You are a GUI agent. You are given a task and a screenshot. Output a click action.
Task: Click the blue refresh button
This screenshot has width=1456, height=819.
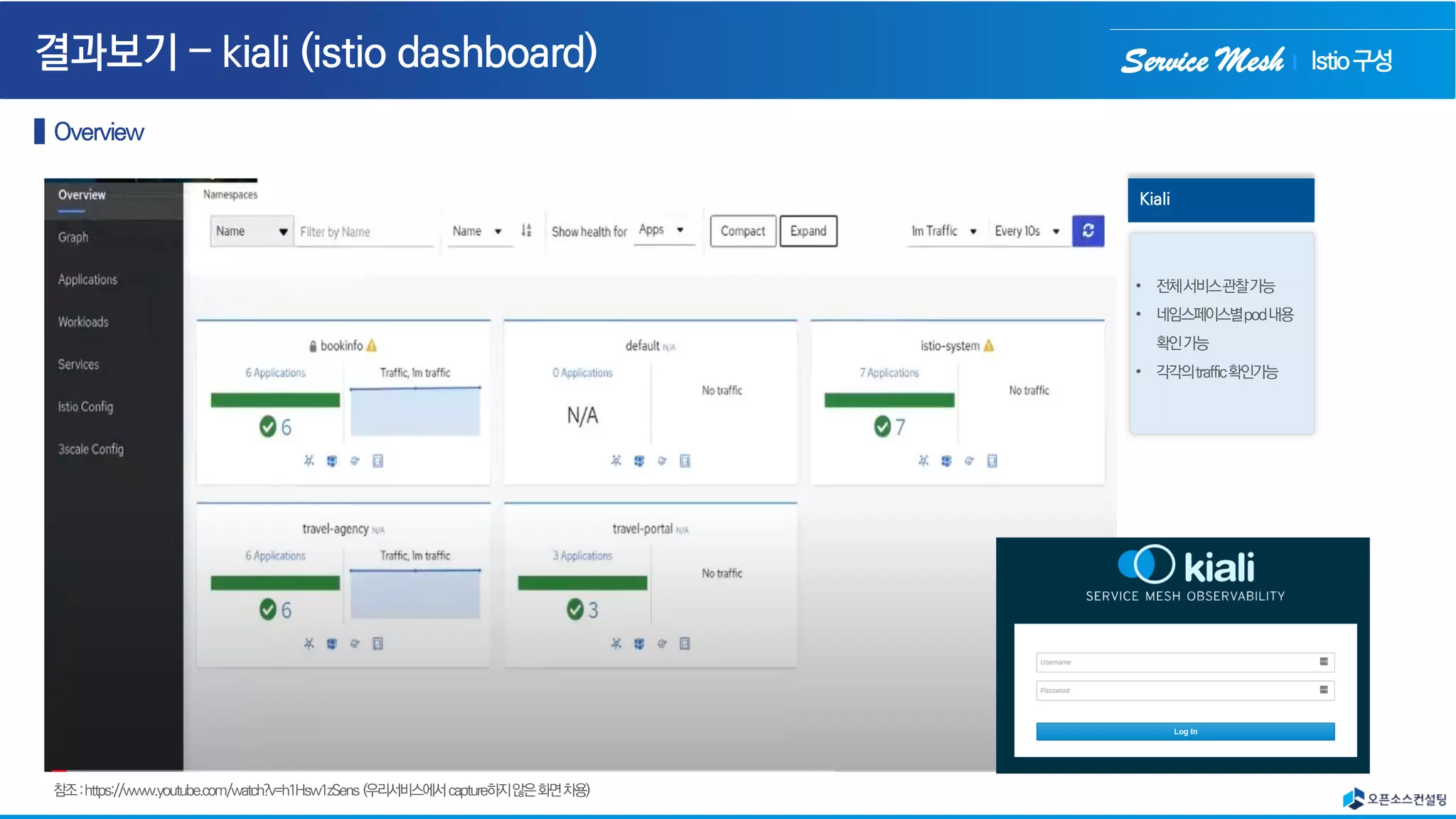click(x=1088, y=231)
